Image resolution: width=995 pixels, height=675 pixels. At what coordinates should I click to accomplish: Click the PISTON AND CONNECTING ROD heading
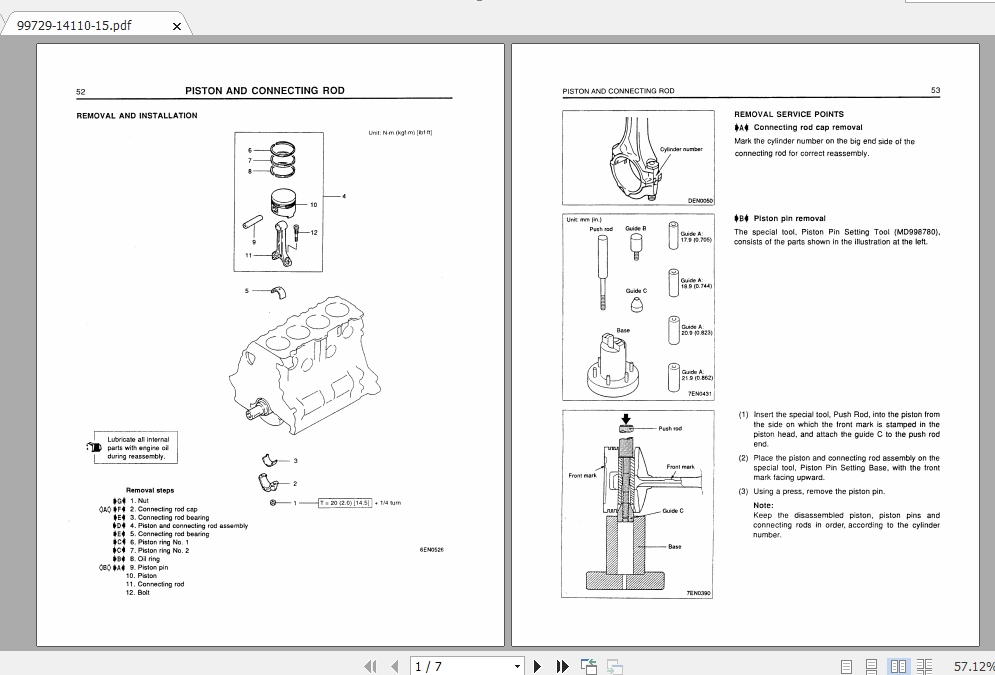264,90
